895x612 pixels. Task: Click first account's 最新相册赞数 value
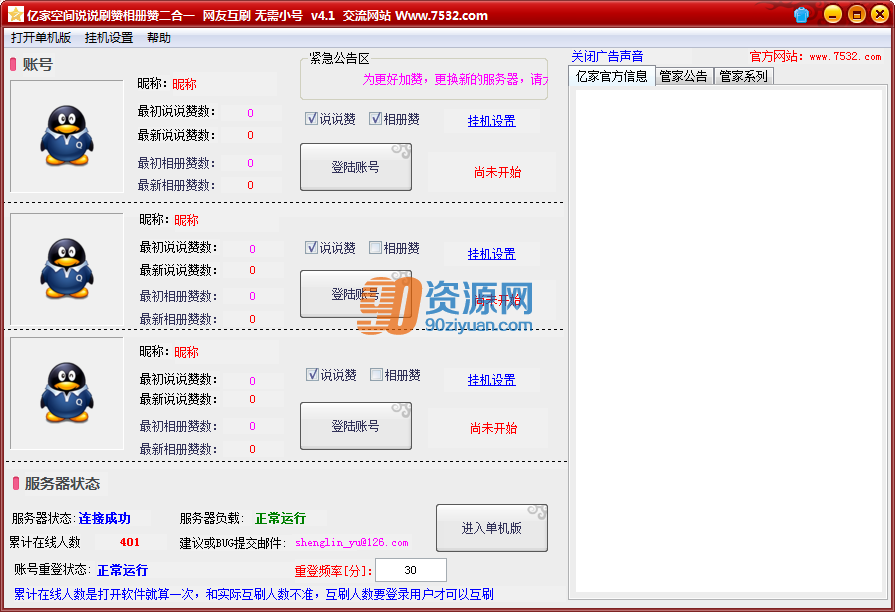(x=251, y=186)
